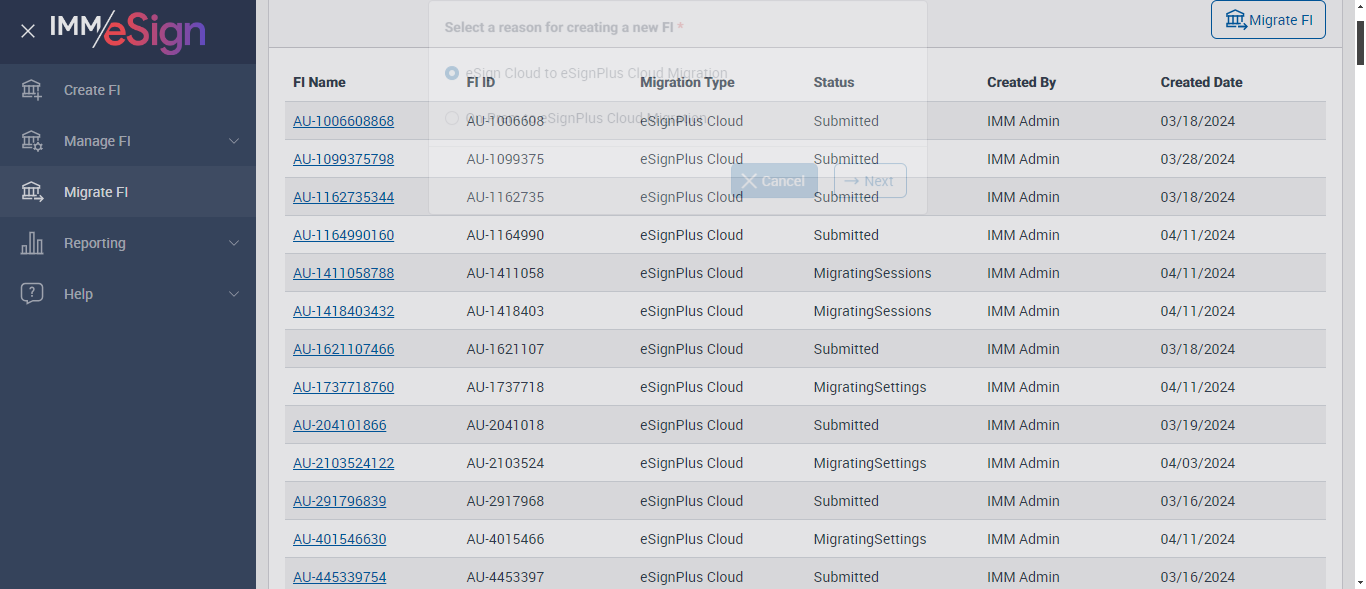Image resolution: width=1366 pixels, height=589 pixels.
Task: Click the Migrate FI button at top right
Action: 1268,20
